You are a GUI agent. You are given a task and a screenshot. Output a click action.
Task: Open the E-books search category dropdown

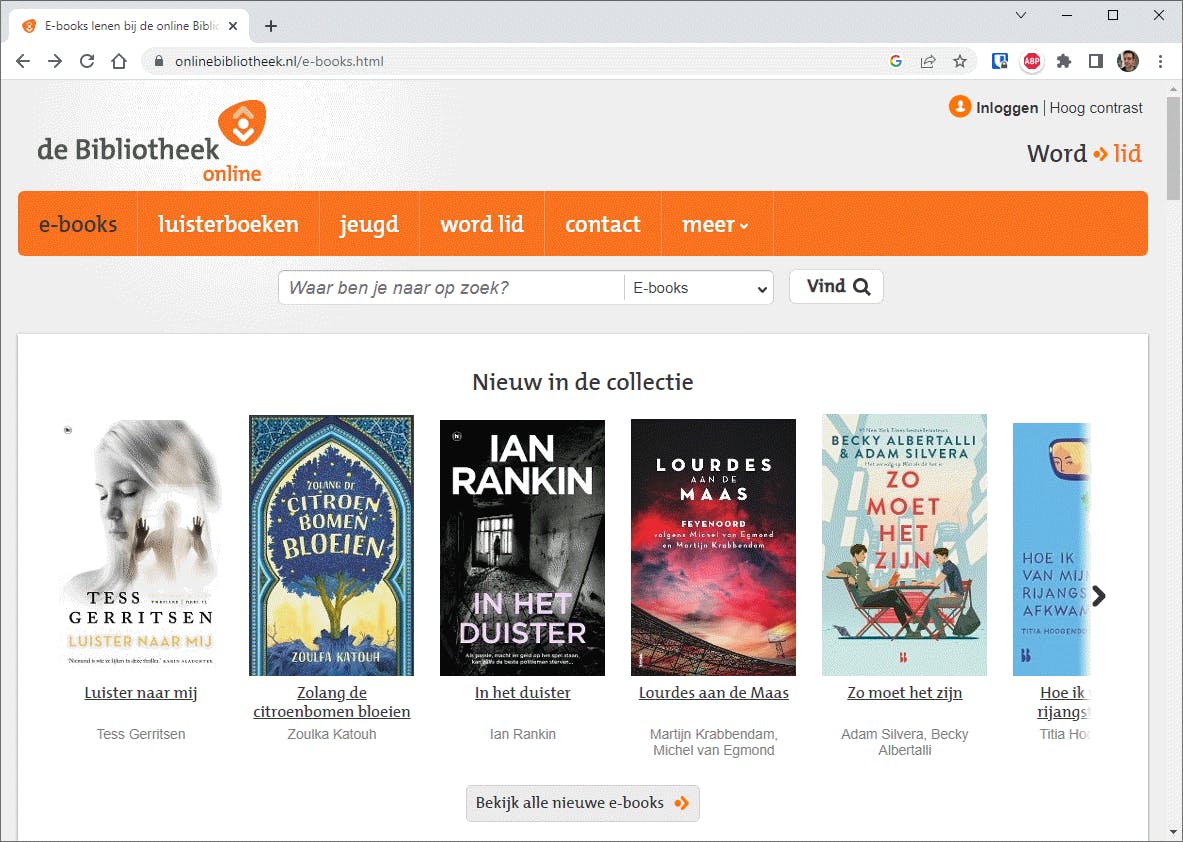pos(699,287)
